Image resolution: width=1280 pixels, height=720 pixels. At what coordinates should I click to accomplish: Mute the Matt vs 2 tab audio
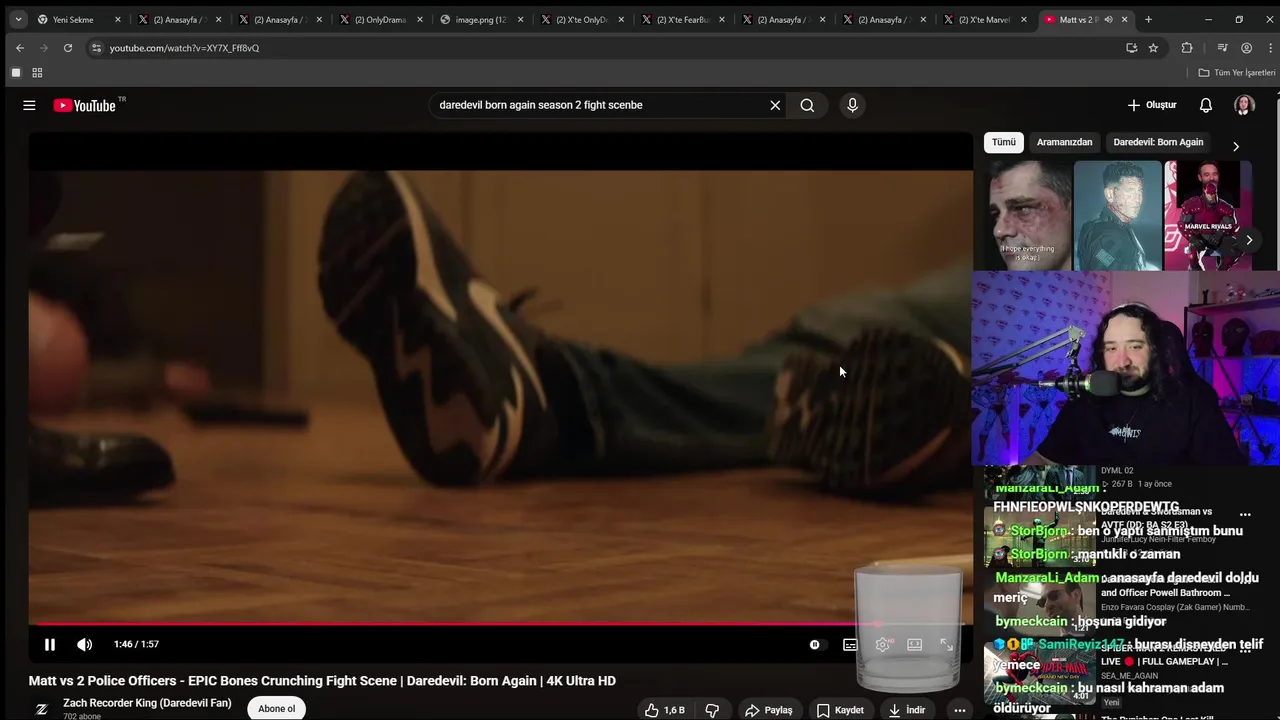pos(1108,19)
